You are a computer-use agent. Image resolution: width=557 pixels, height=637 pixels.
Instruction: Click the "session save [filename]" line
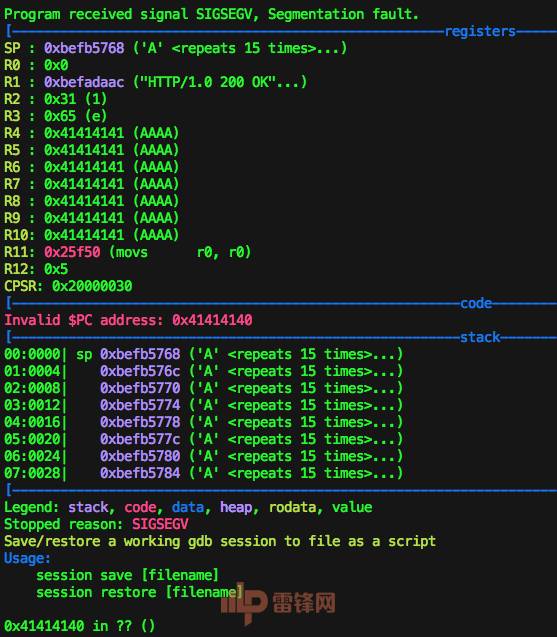(128, 576)
